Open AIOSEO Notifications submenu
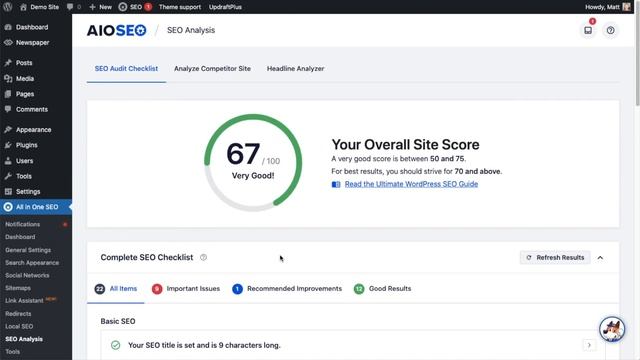Screen dimensions: 640x360 tap(23, 224)
